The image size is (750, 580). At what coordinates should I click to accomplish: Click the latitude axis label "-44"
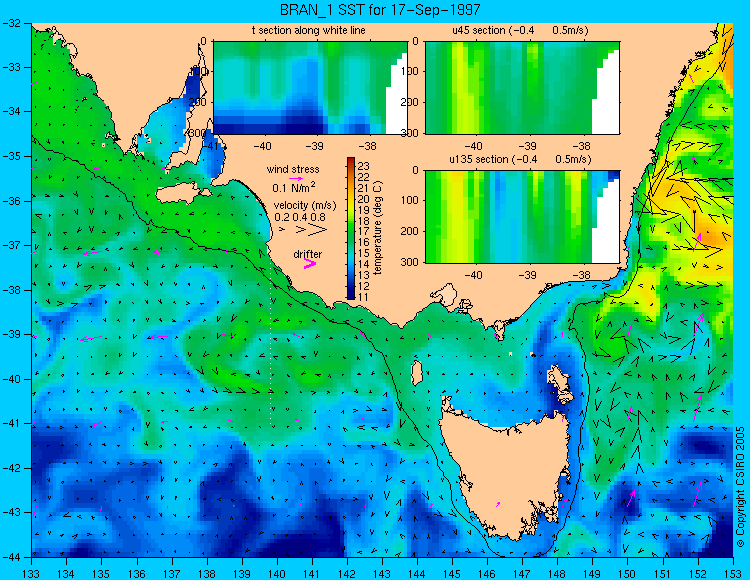(x=11, y=557)
